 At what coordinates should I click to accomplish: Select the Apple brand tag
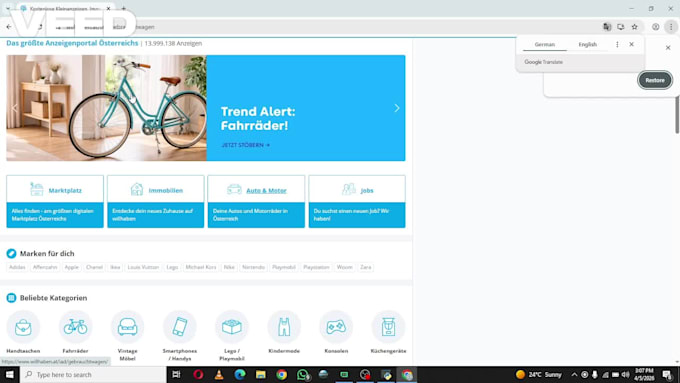[x=72, y=267]
